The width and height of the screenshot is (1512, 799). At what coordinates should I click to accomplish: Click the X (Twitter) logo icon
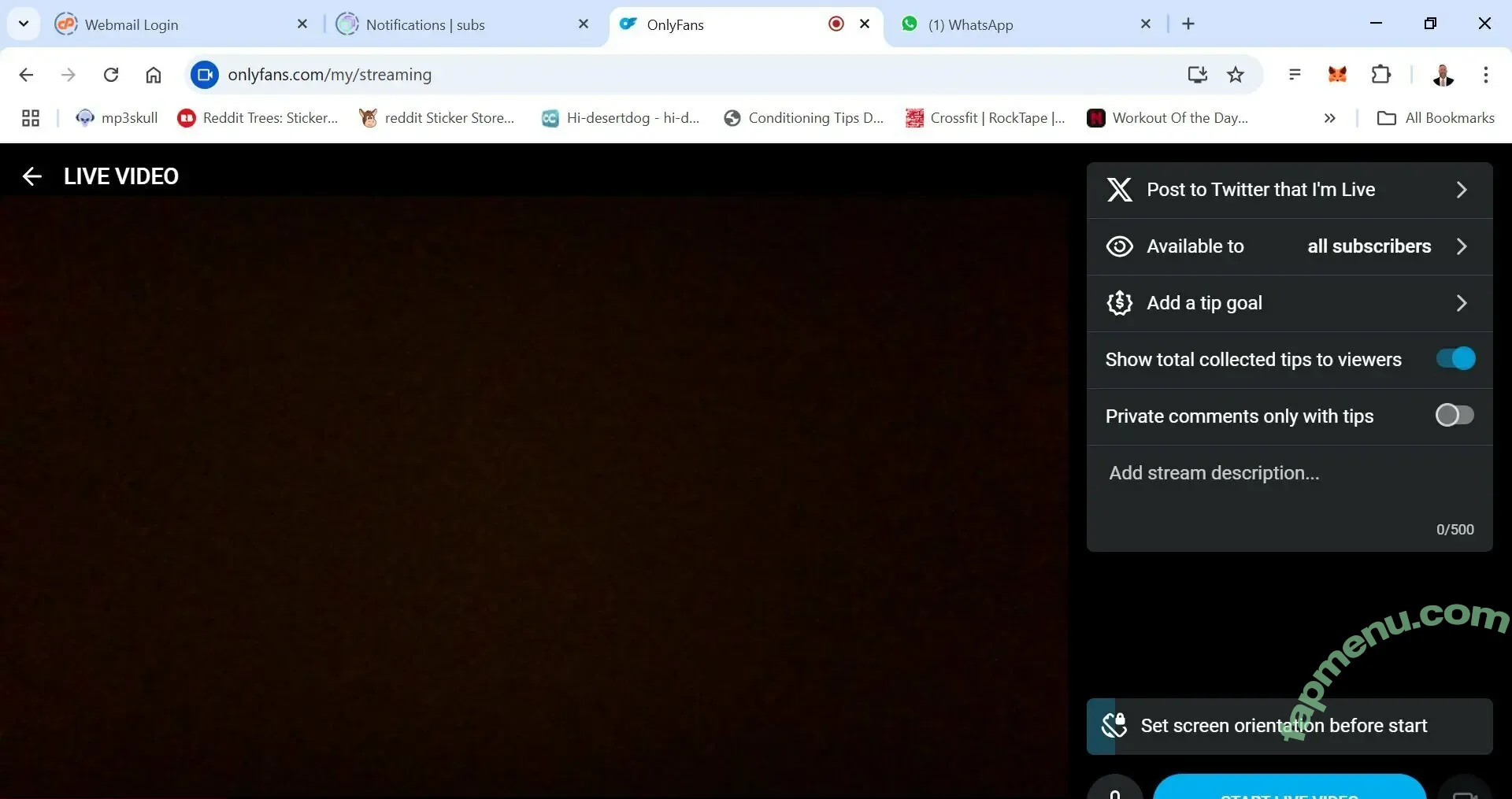point(1119,190)
